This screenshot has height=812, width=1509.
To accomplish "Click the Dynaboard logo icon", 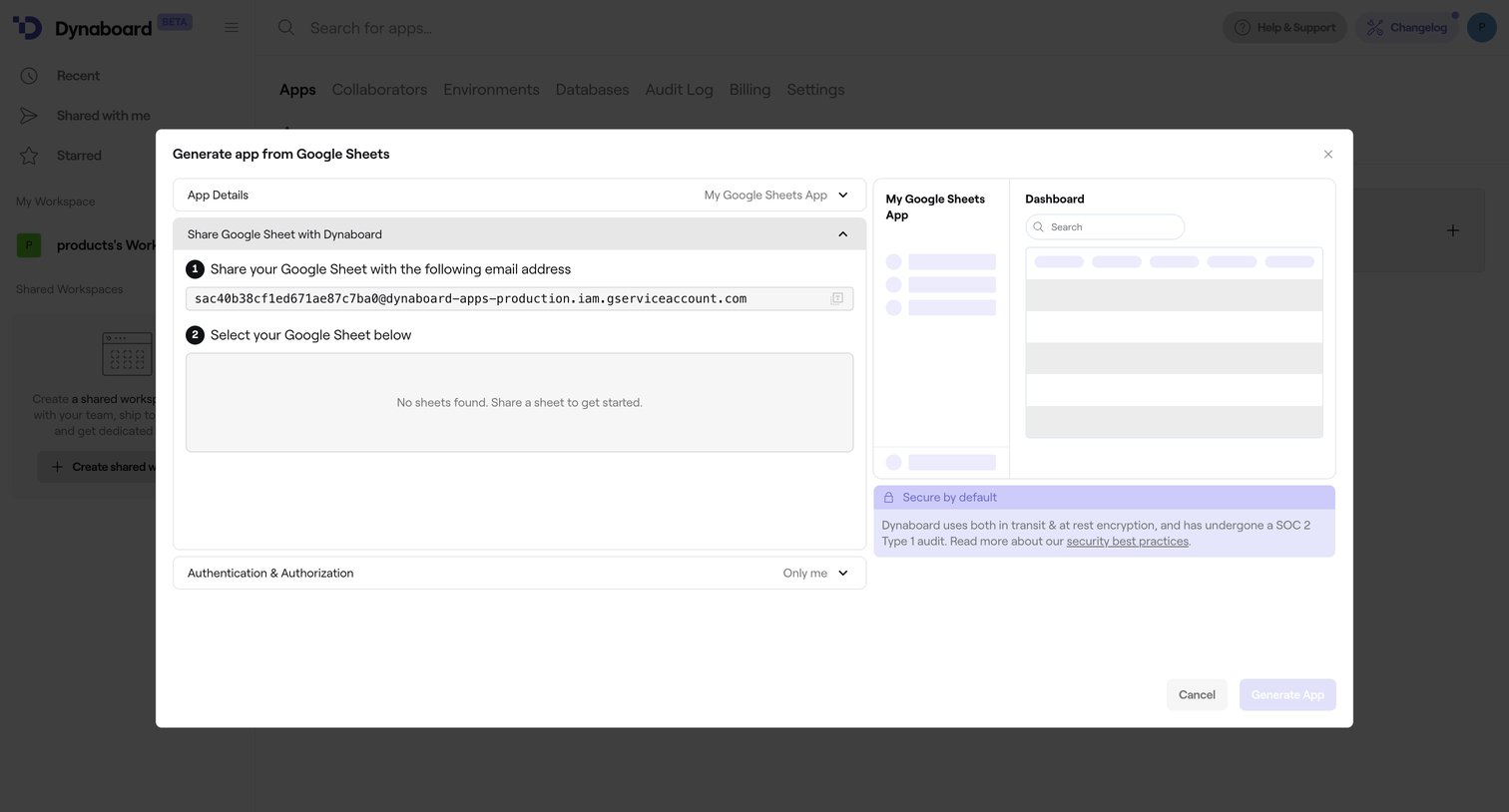I will point(28,28).
